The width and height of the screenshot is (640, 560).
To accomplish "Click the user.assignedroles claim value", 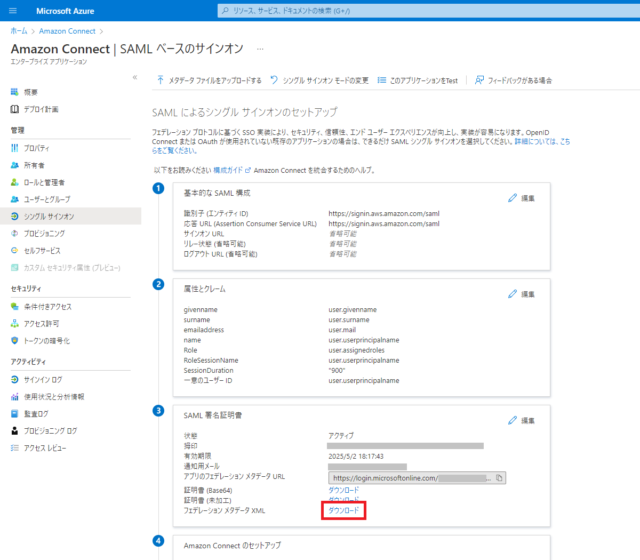I will (x=356, y=350).
